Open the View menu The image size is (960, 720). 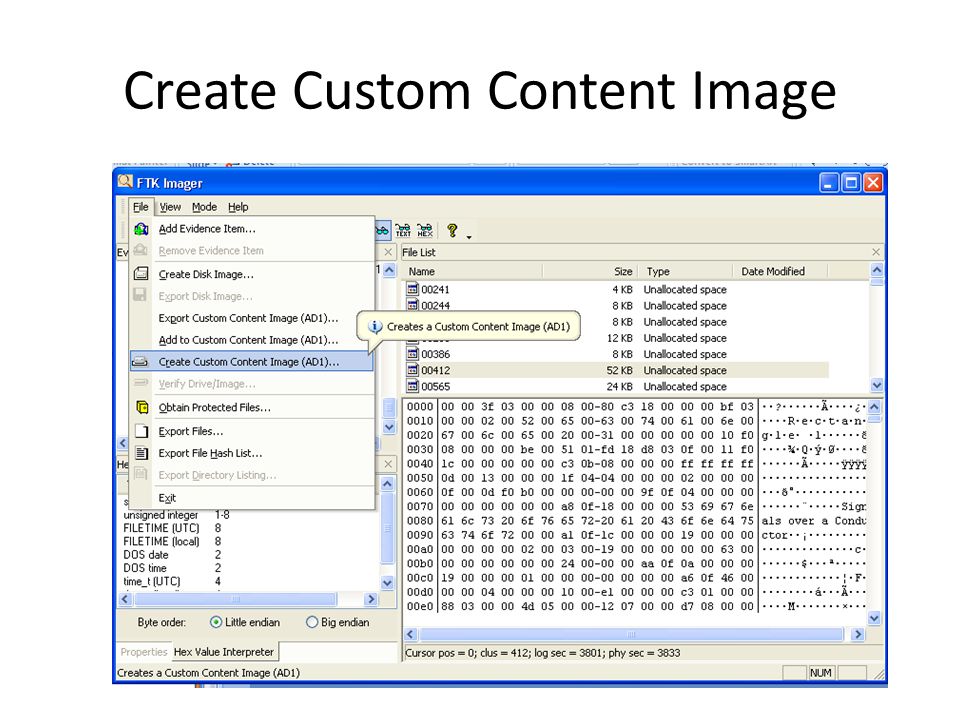coord(170,207)
